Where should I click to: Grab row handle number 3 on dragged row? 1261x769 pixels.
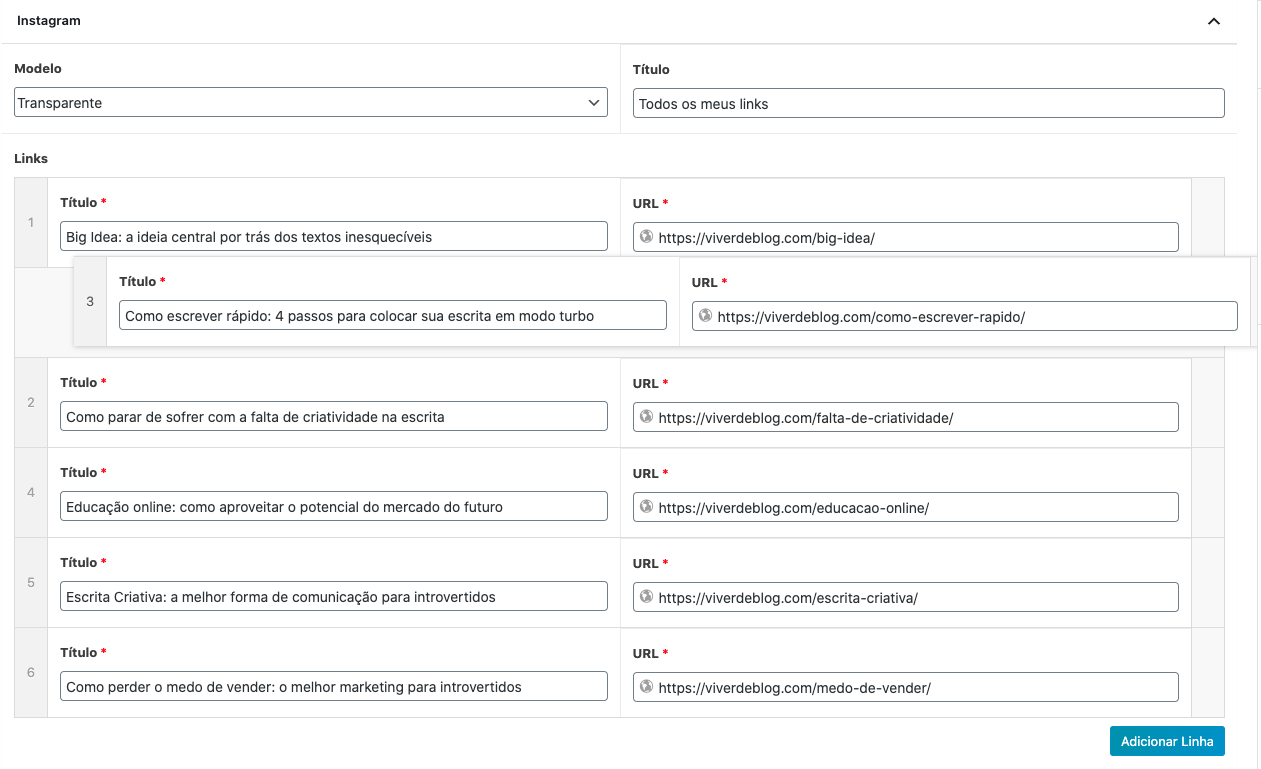(x=90, y=301)
